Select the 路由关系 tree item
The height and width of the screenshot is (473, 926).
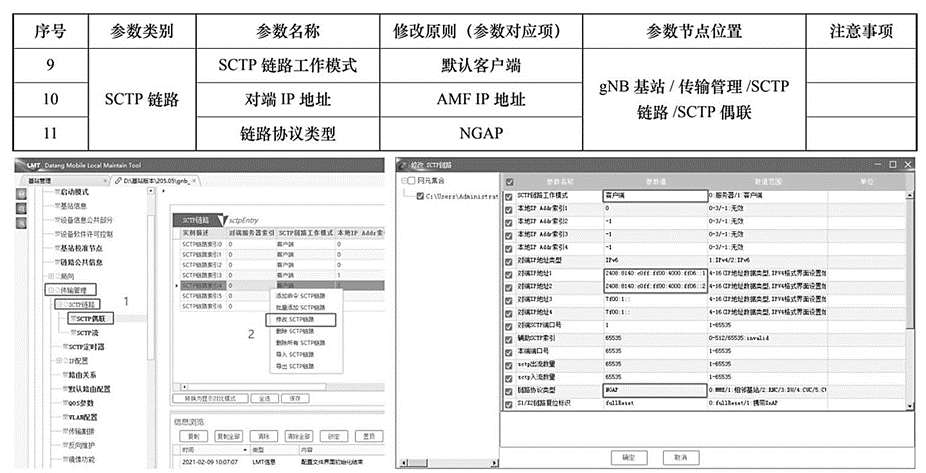79,376
